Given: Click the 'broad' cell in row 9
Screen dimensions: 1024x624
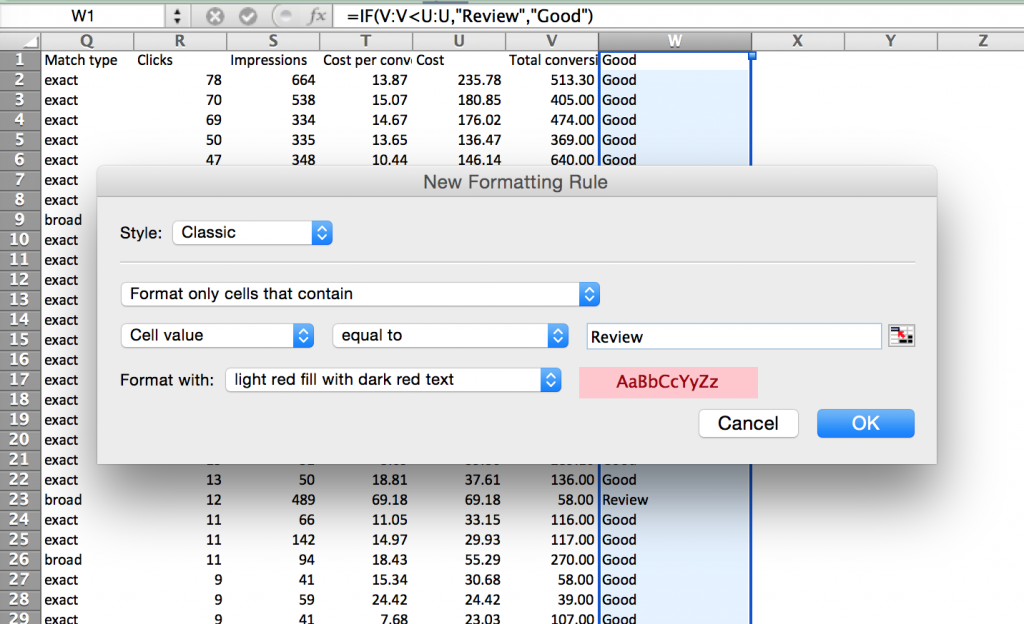Looking at the screenshot, I should click(63, 220).
